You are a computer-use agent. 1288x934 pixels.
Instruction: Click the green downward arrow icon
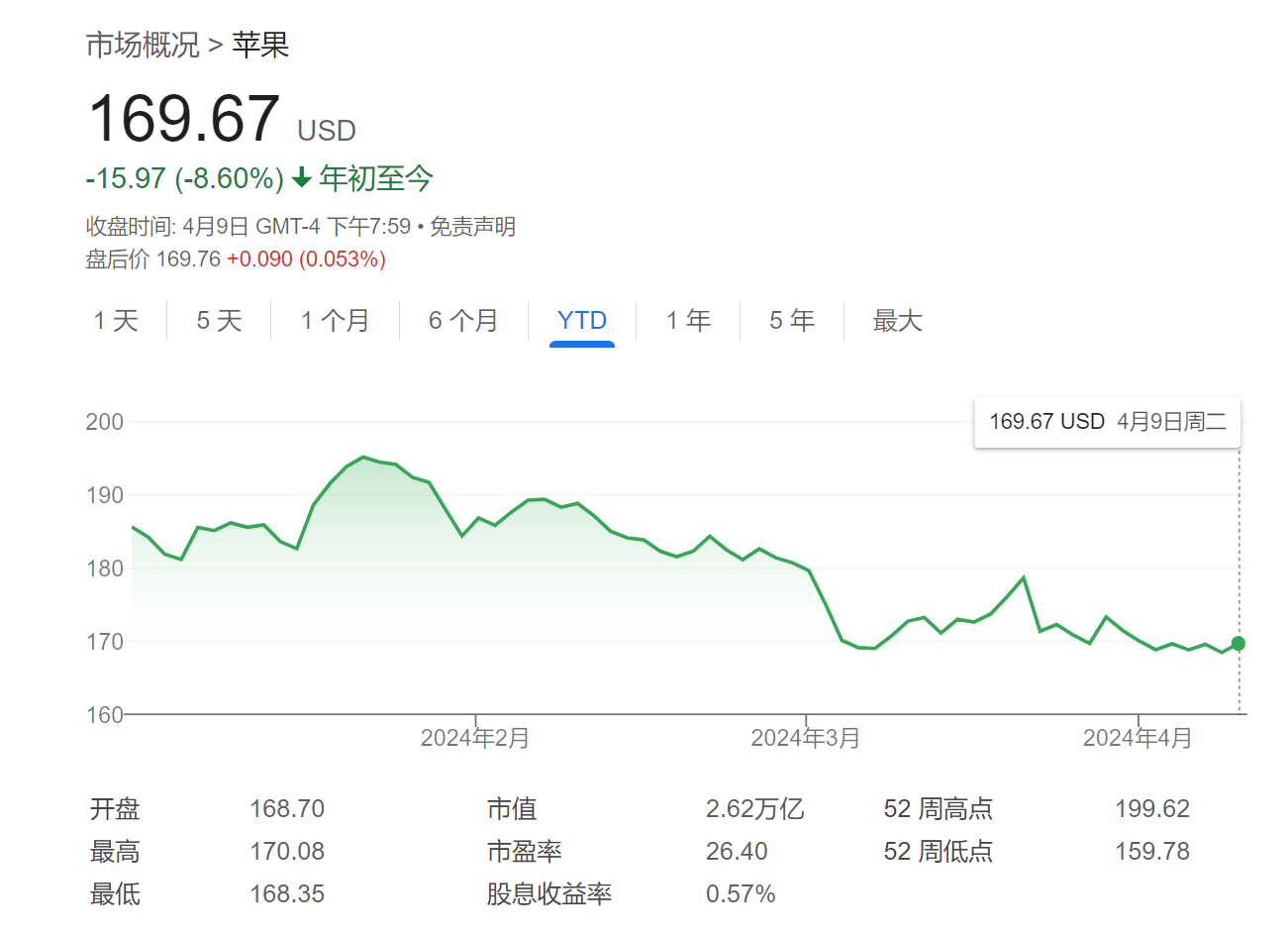[302, 178]
